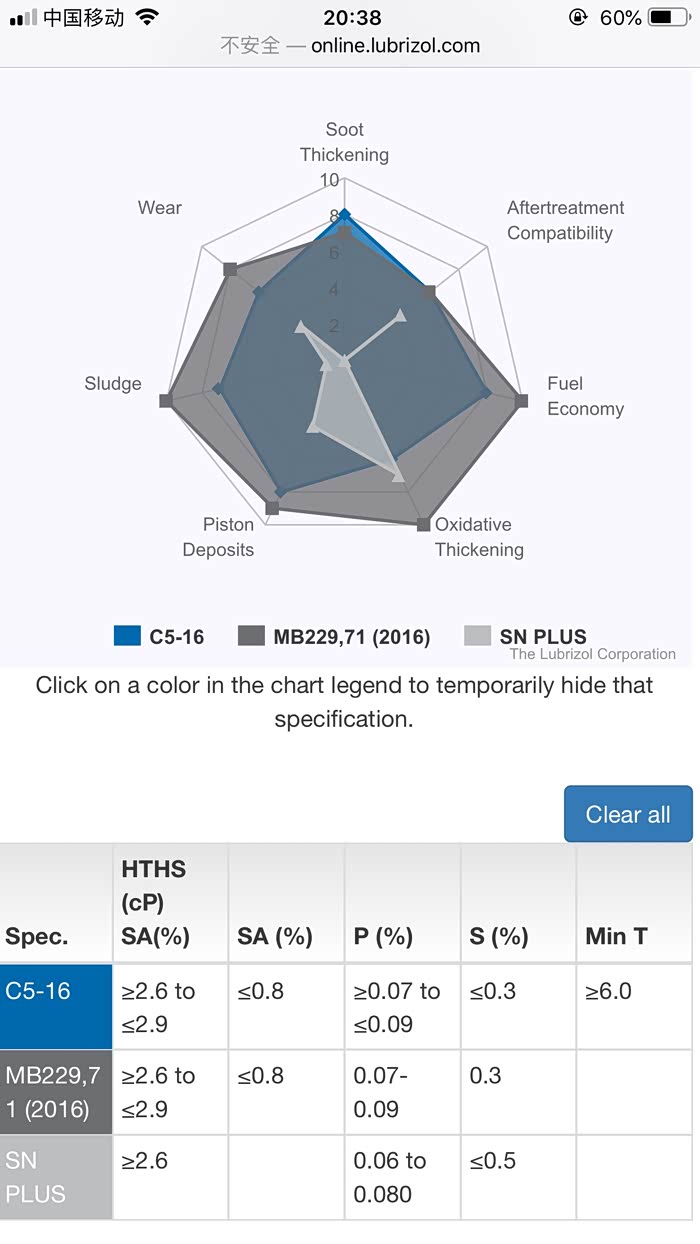This screenshot has height=1244, width=700.
Task: Tap the cellular signal bars icon
Action: 23,18
